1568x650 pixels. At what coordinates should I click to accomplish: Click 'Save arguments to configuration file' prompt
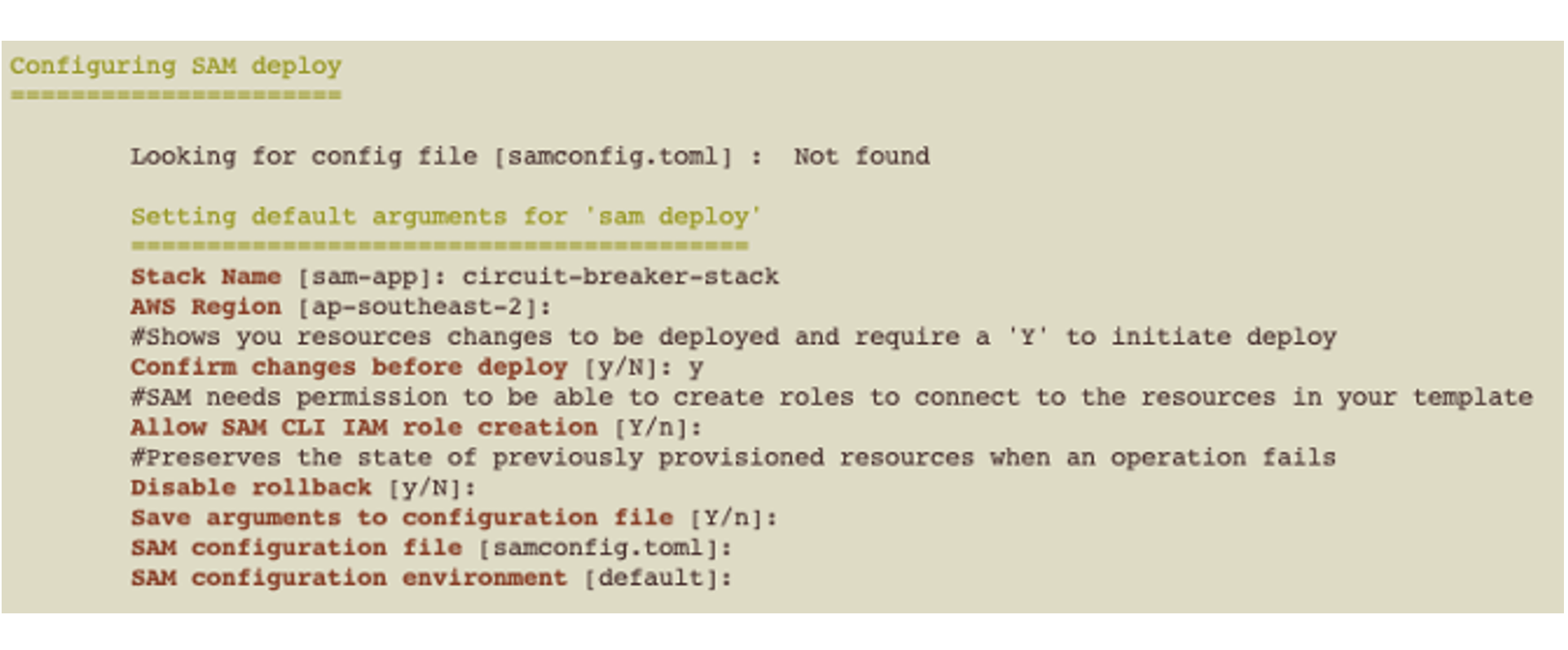pos(402,518)
